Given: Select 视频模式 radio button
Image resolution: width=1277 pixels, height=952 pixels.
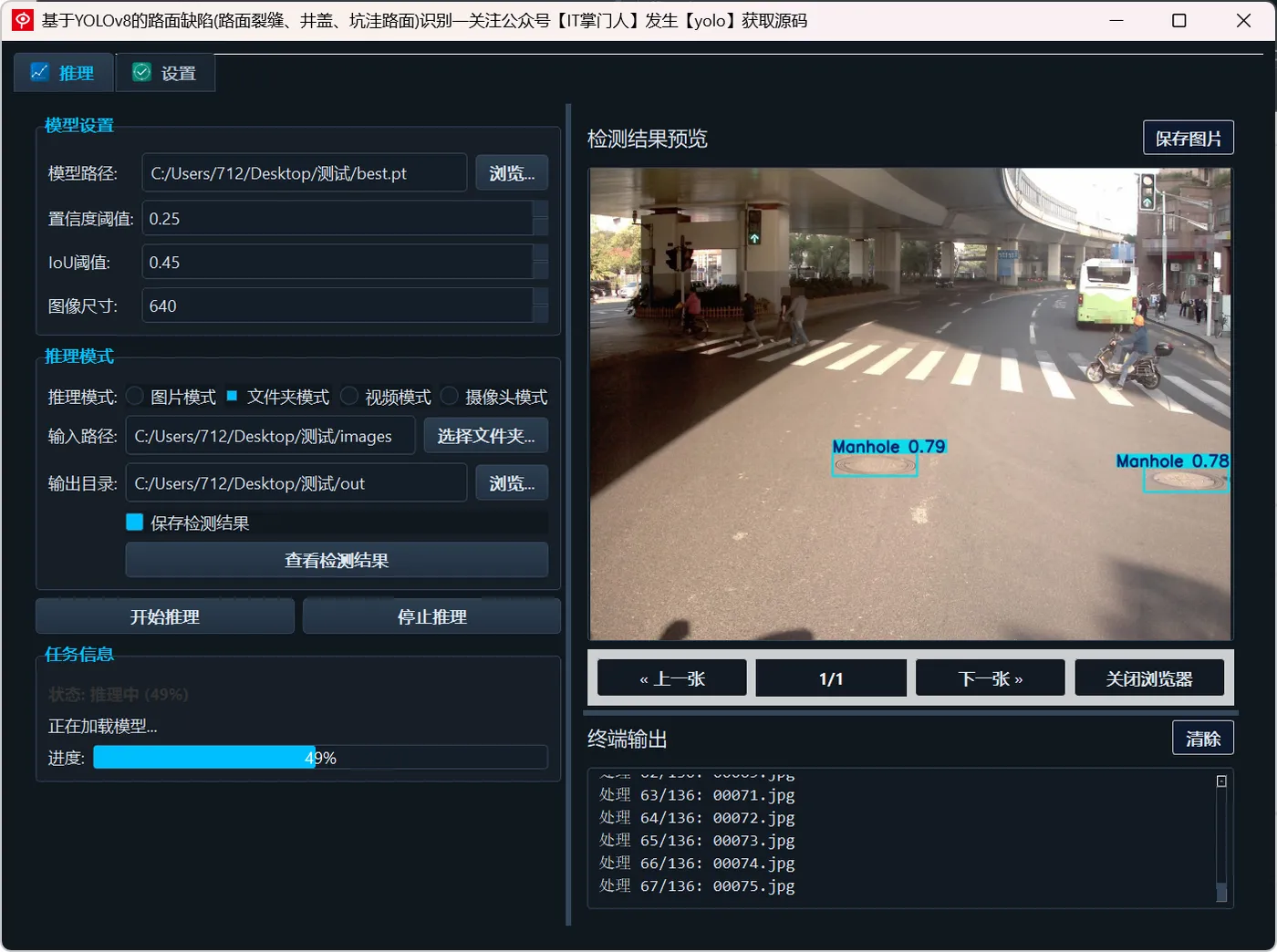Looking at the screenshot, I should pyautogui.click(x=349, y=396).
